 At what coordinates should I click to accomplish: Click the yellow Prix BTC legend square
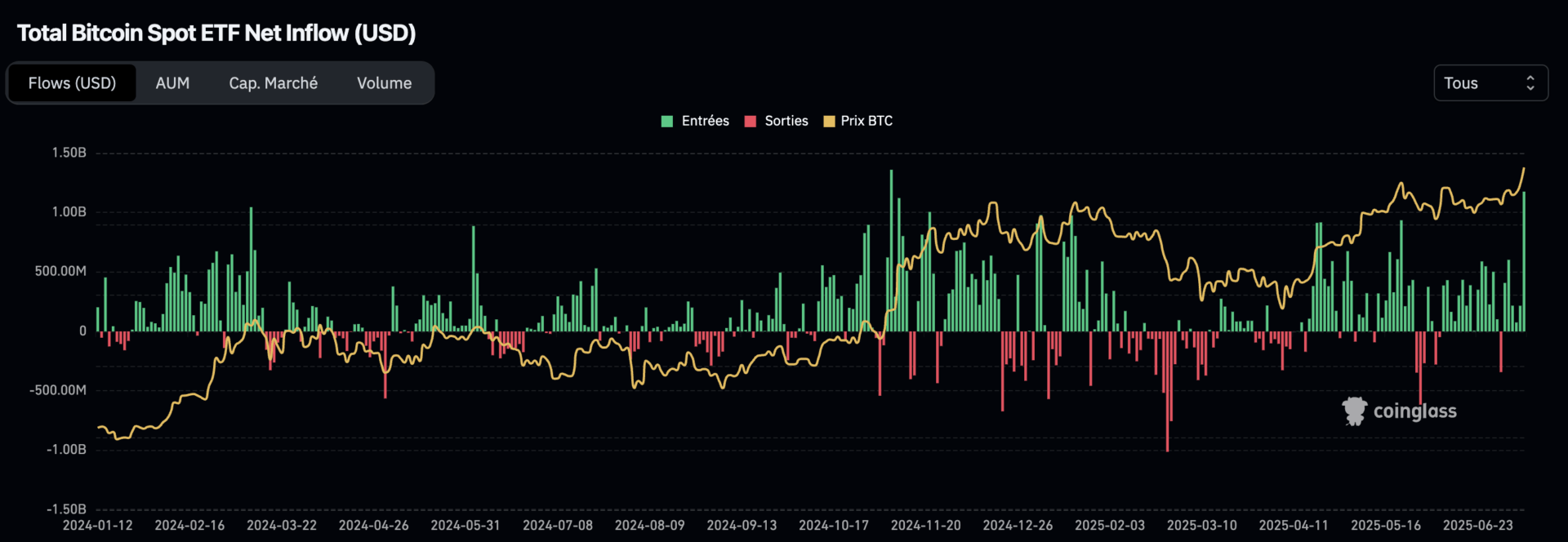click(829, 122)
